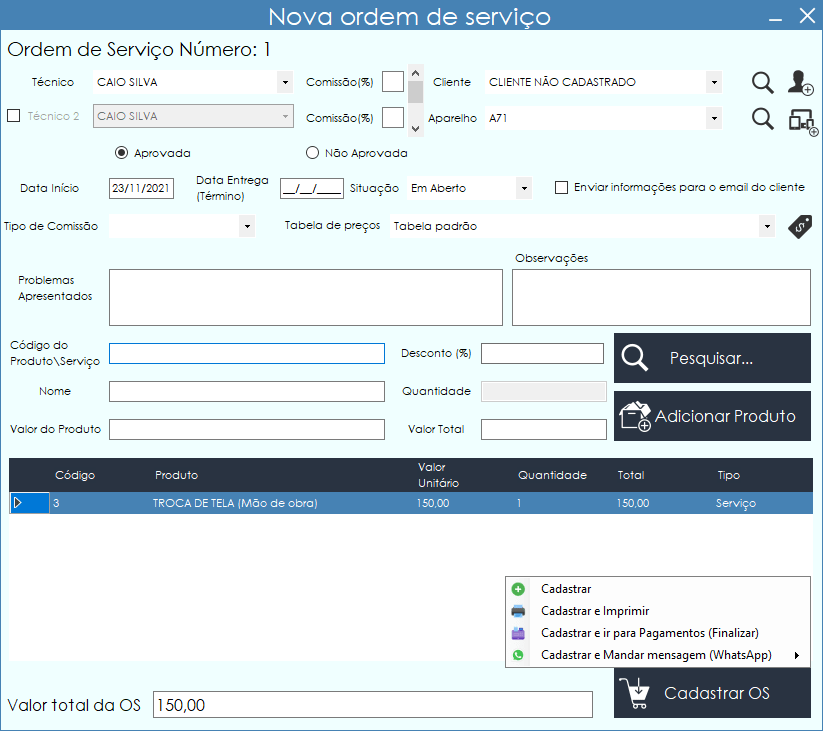Open the Tabela de preços dropdown
Image resolution: width=823 pixels, height=731 pixels.
(766, 227)
